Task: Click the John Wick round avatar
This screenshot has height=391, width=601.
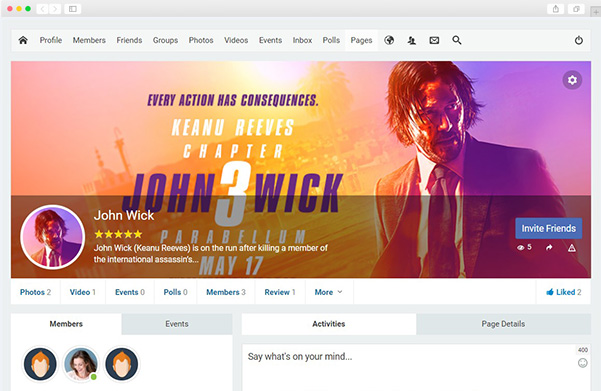Action: [53, 237]
